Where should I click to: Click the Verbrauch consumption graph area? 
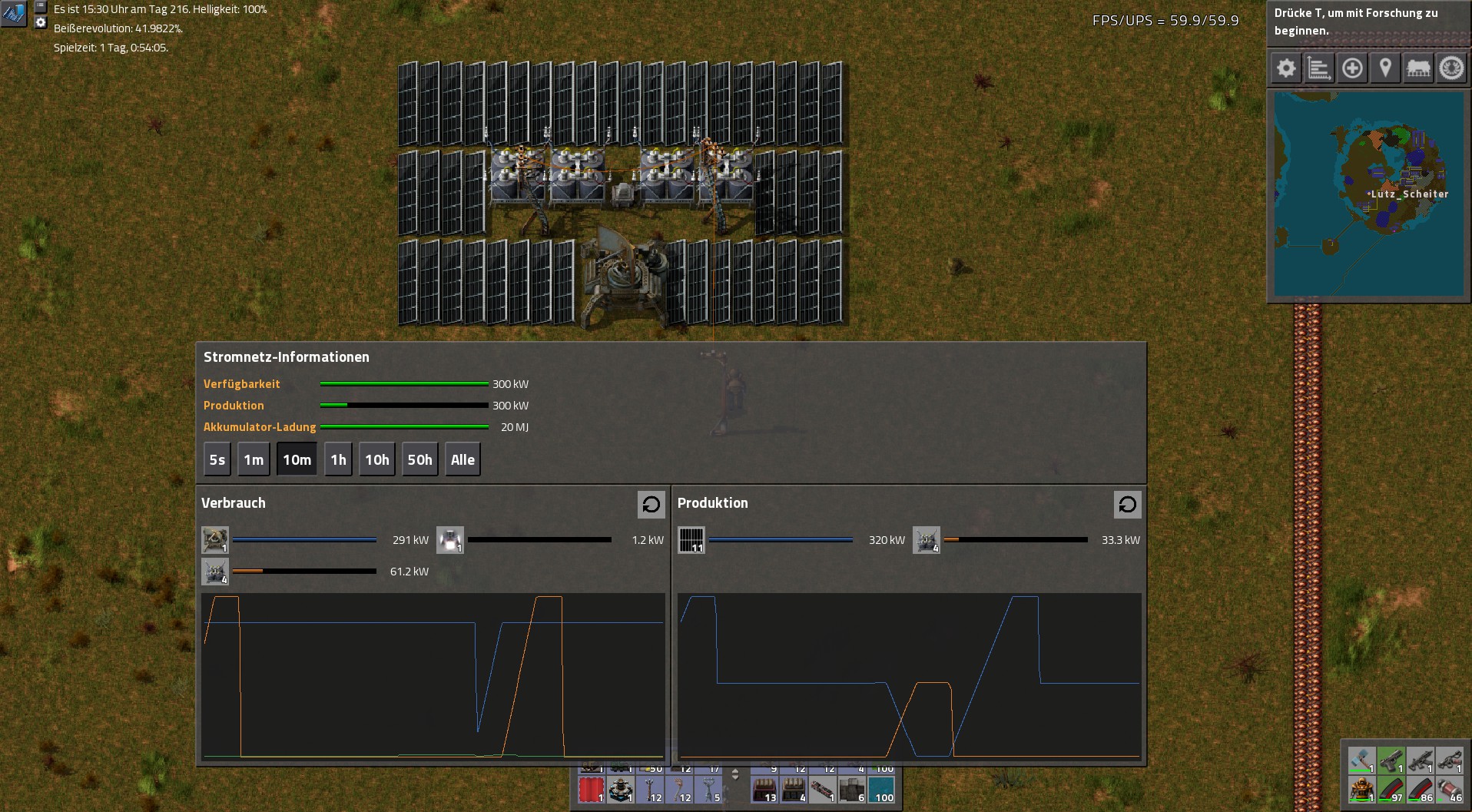click(433, 677)
